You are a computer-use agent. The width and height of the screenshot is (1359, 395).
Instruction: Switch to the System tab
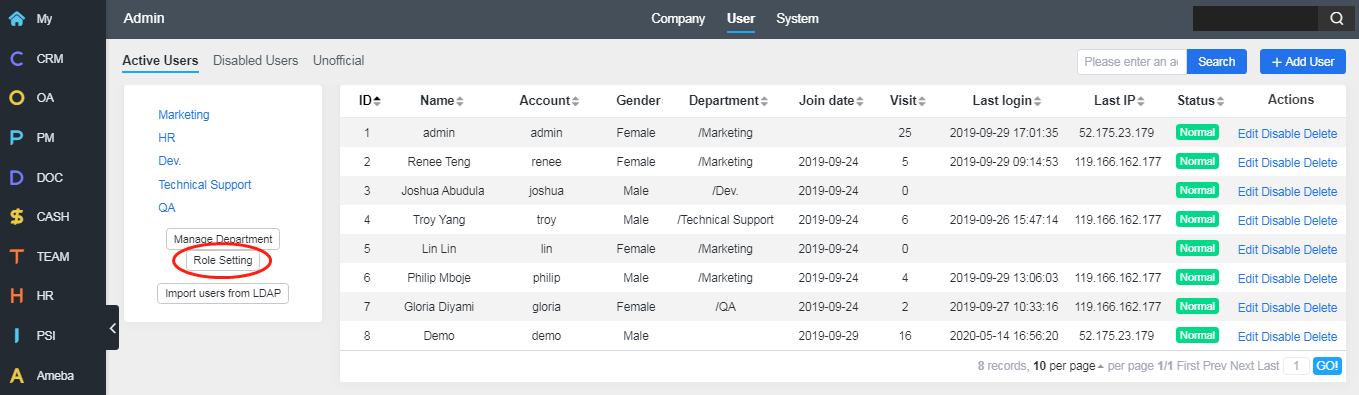[797, 18]
